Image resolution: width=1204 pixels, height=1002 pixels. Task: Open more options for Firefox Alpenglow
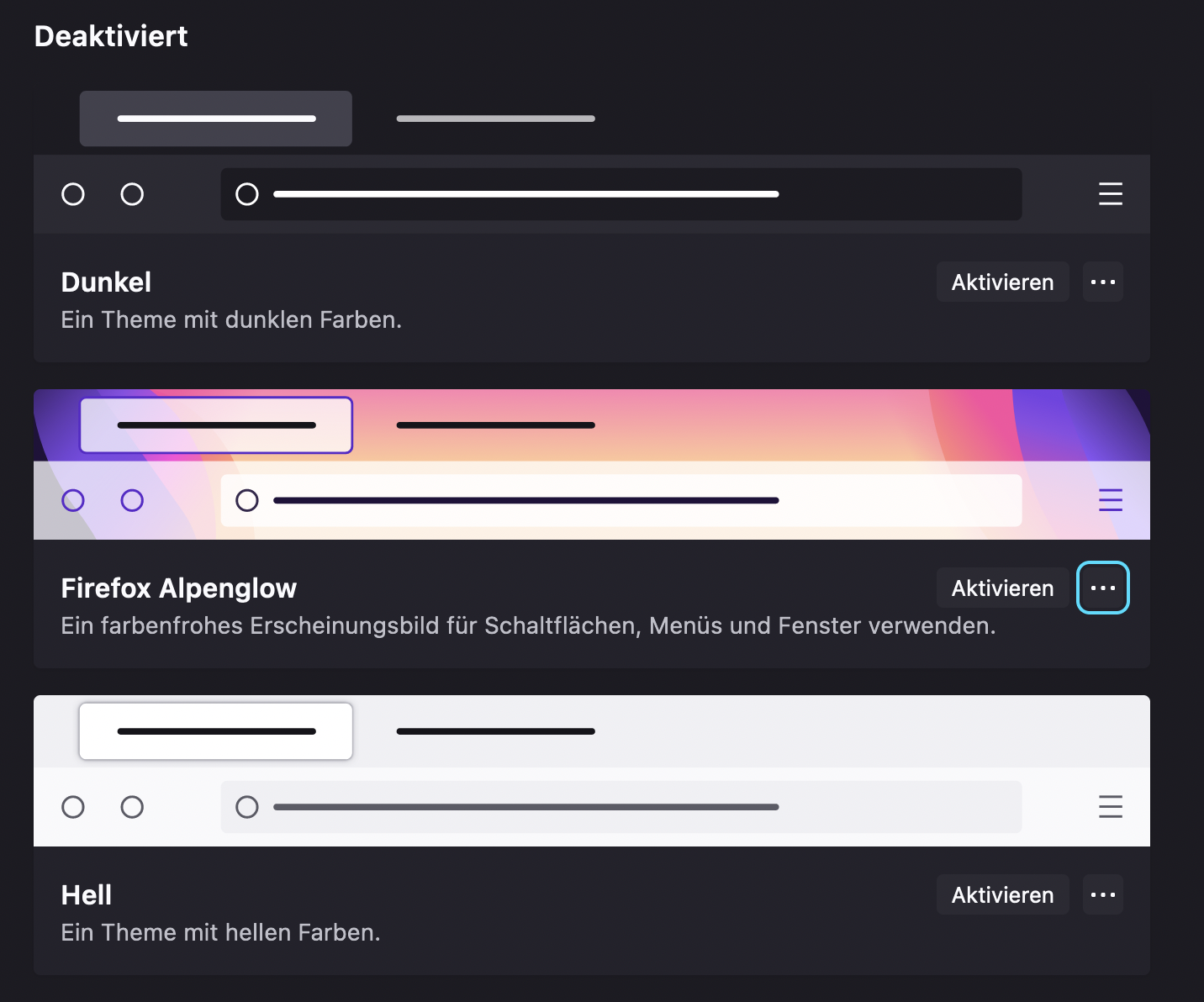click(x=1103, y=588)
